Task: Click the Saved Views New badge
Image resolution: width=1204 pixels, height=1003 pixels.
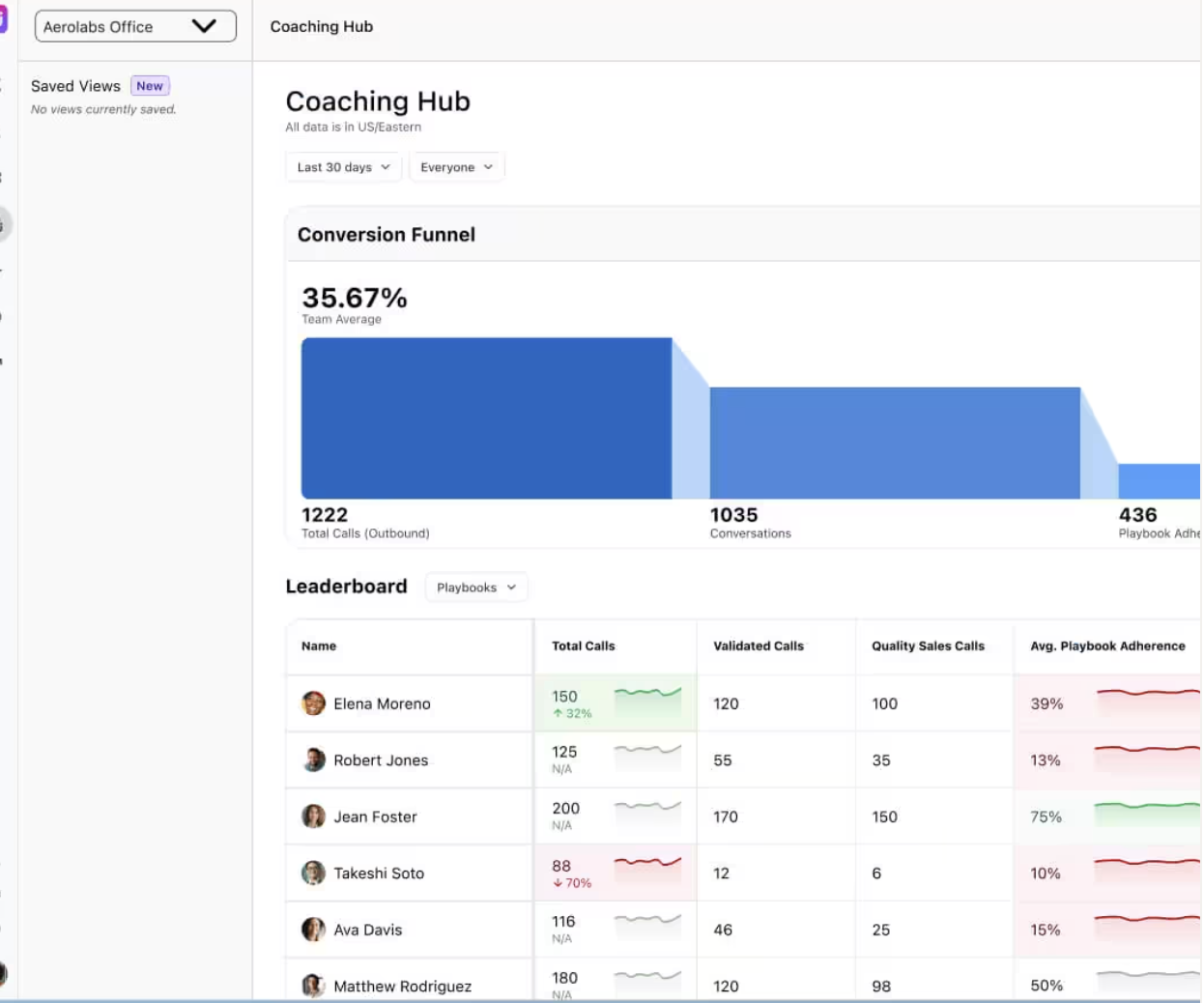Action: click(150, 86)
